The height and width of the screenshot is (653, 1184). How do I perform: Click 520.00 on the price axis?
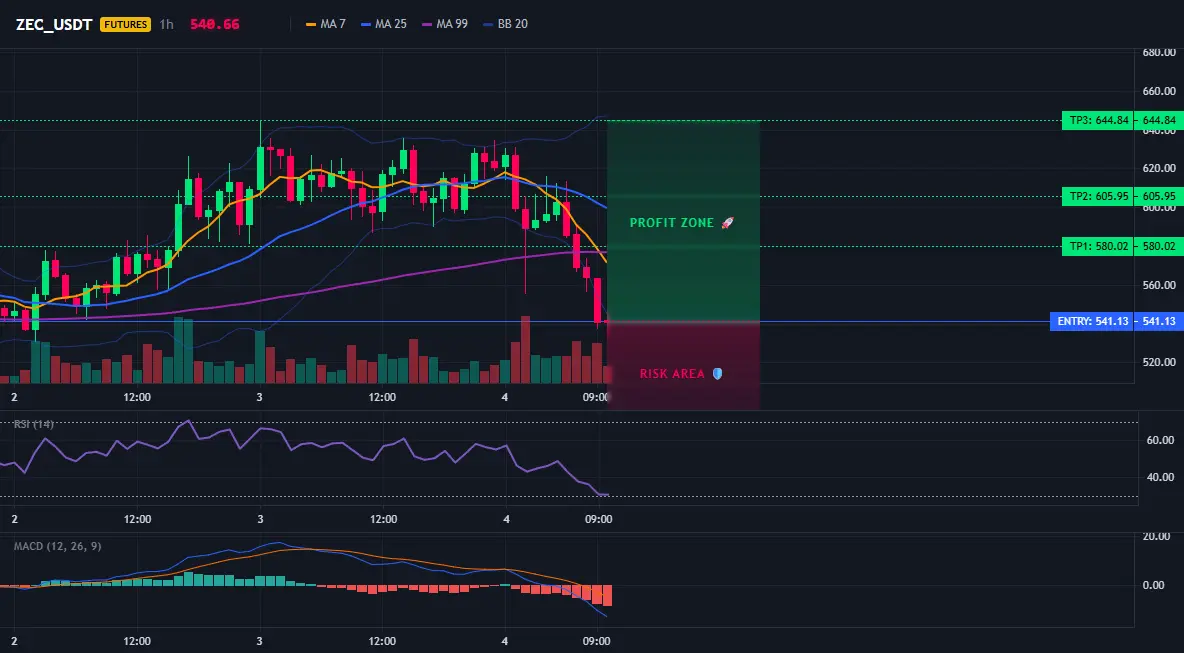pyautogui.click(x=1159, y=362)
